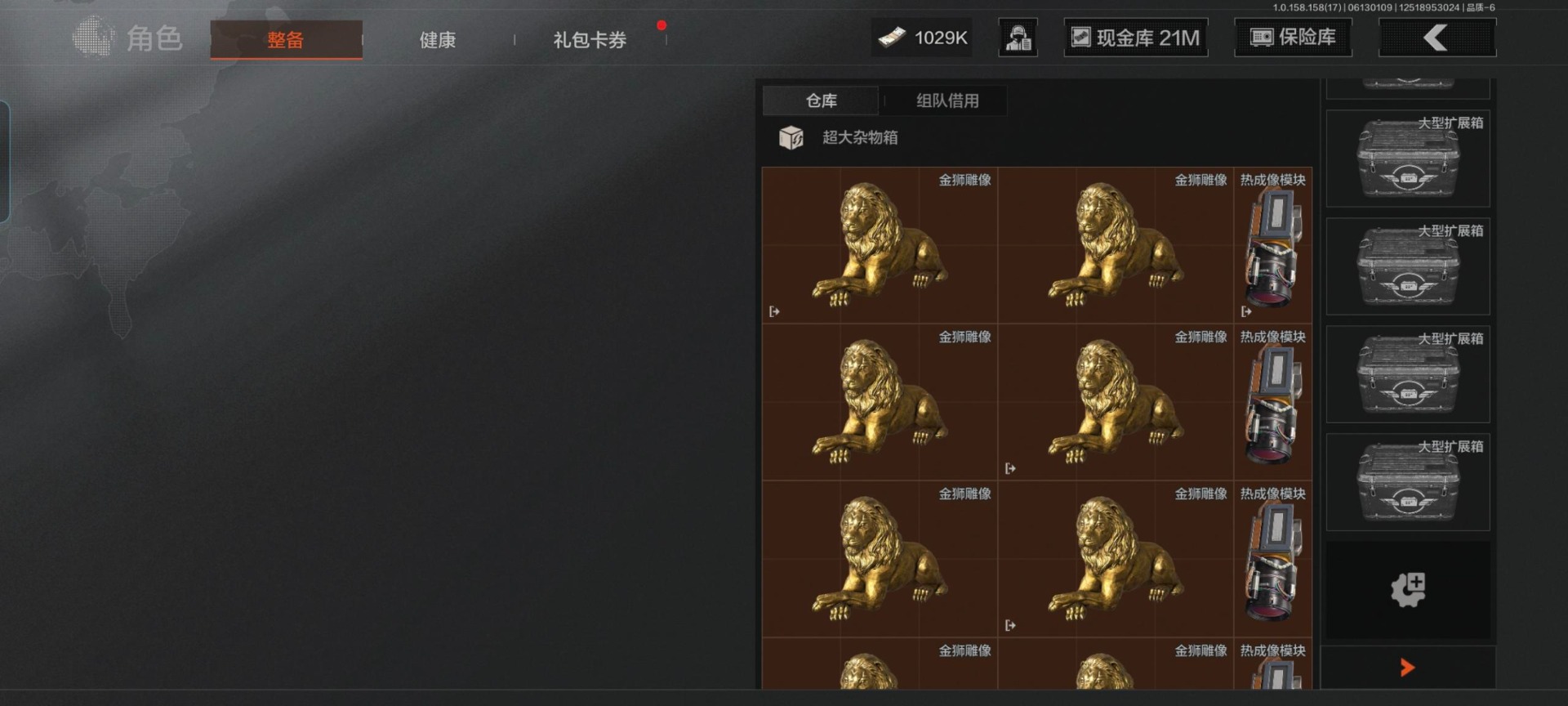Click the 超大杂物箱 box icon
Viewport: 1568px width, 706px height.
coord(791,137)
